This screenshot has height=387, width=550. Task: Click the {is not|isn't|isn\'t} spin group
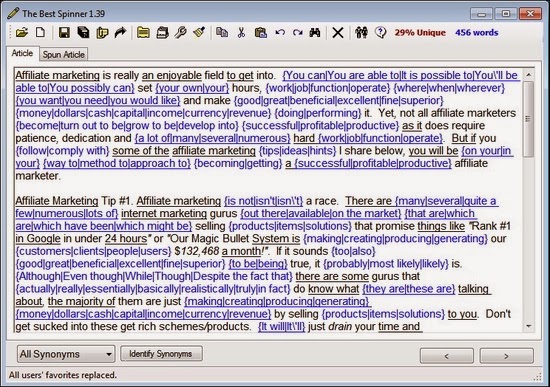click(263, 201)
